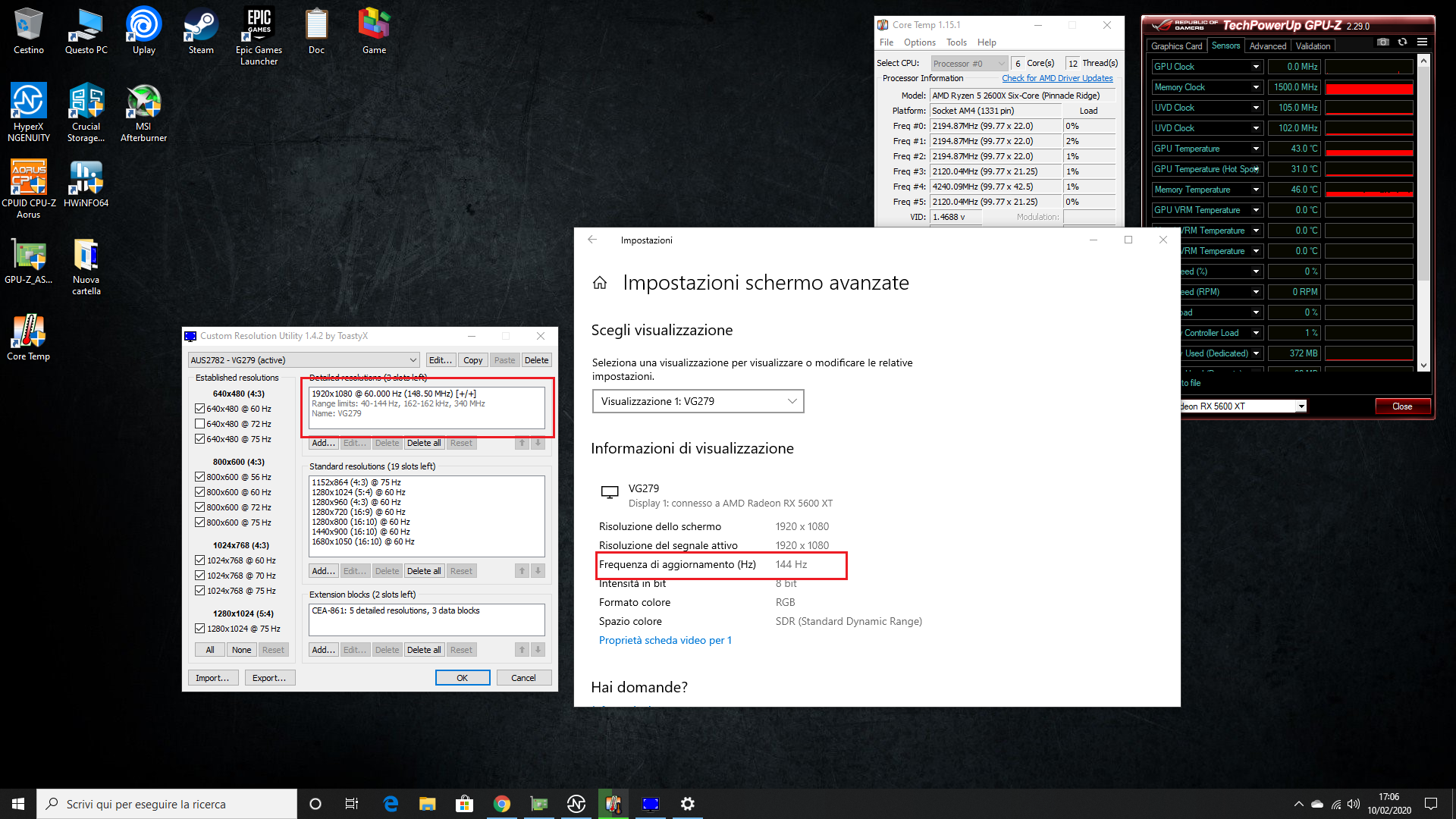Open the GPU-Z_AS desktop icon

click(x=28, y=261)
